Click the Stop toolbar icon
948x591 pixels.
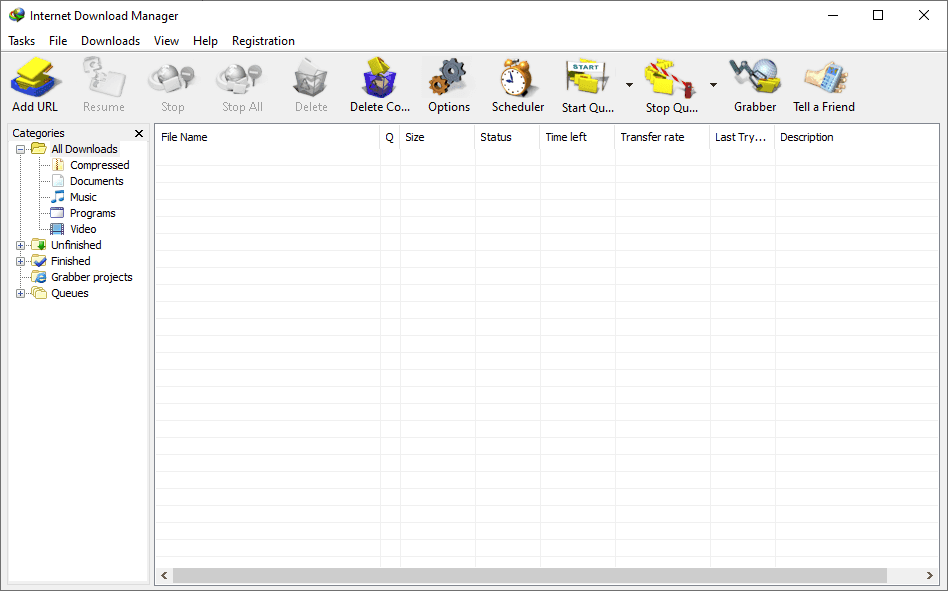tap(172, 80)
